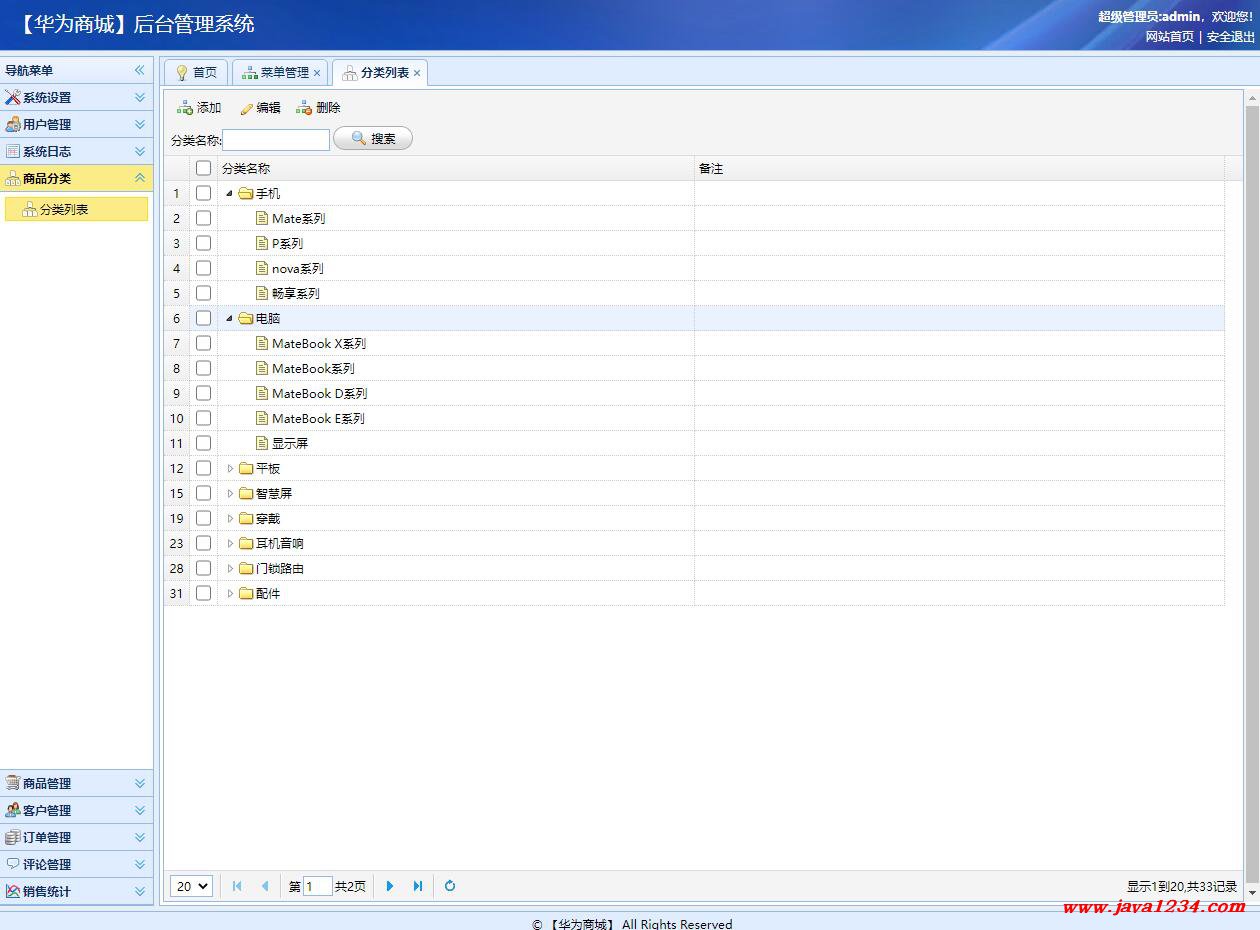Click the 备注 column header

click(960, 168)
